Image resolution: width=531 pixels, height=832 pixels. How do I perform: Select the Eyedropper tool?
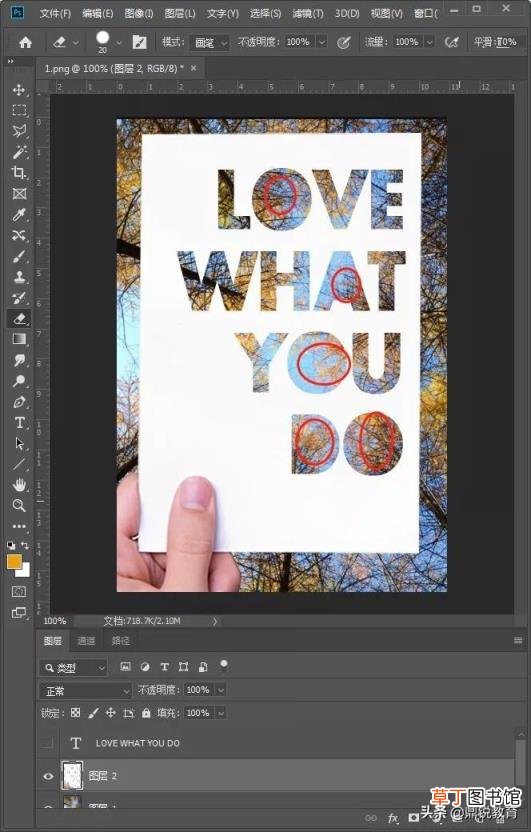tap(19, 214)
